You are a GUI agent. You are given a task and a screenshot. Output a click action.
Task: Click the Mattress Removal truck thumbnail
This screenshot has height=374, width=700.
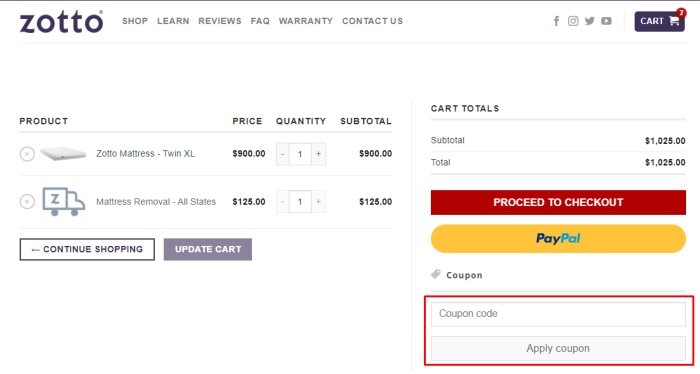[63, 202]
